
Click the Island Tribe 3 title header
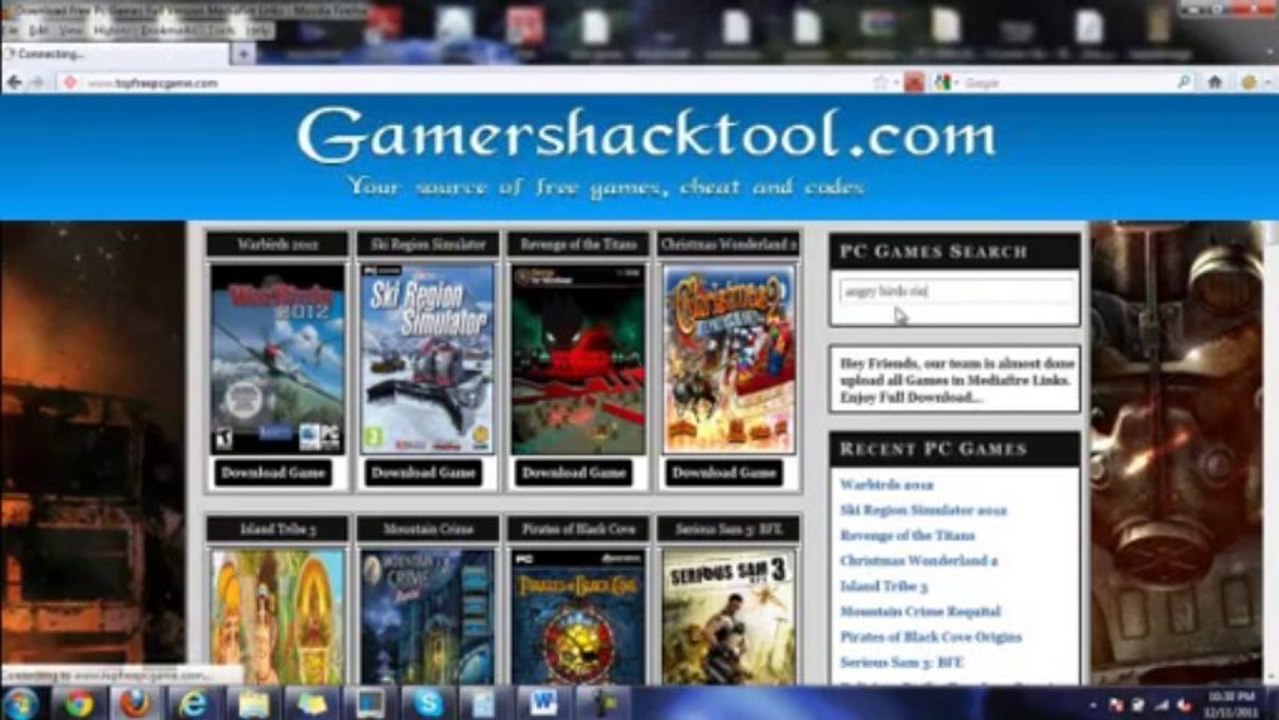[277, 529]
